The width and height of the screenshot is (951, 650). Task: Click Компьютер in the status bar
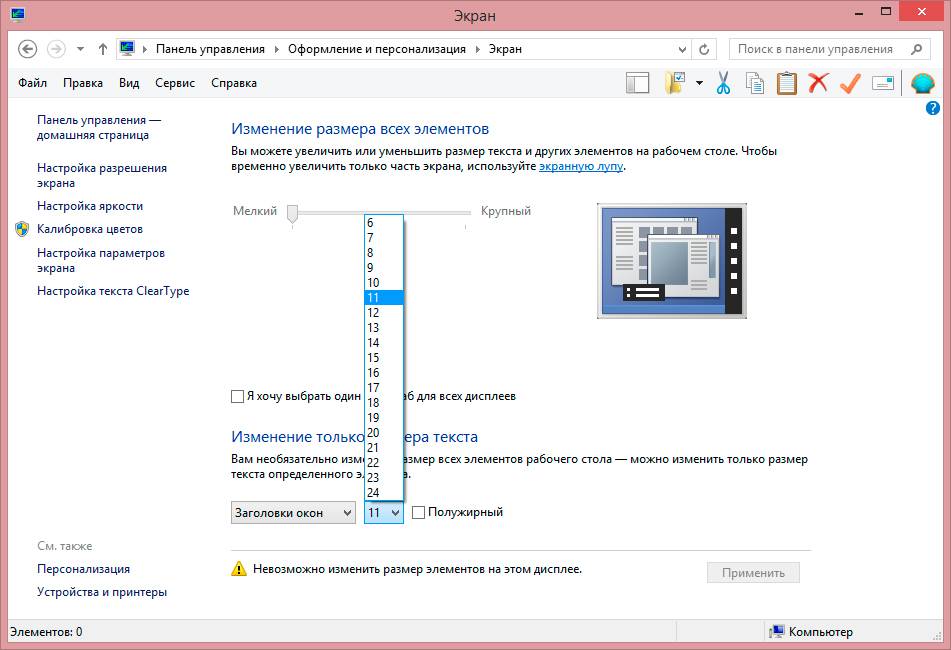pyautogui.click(x=820, y=632)
